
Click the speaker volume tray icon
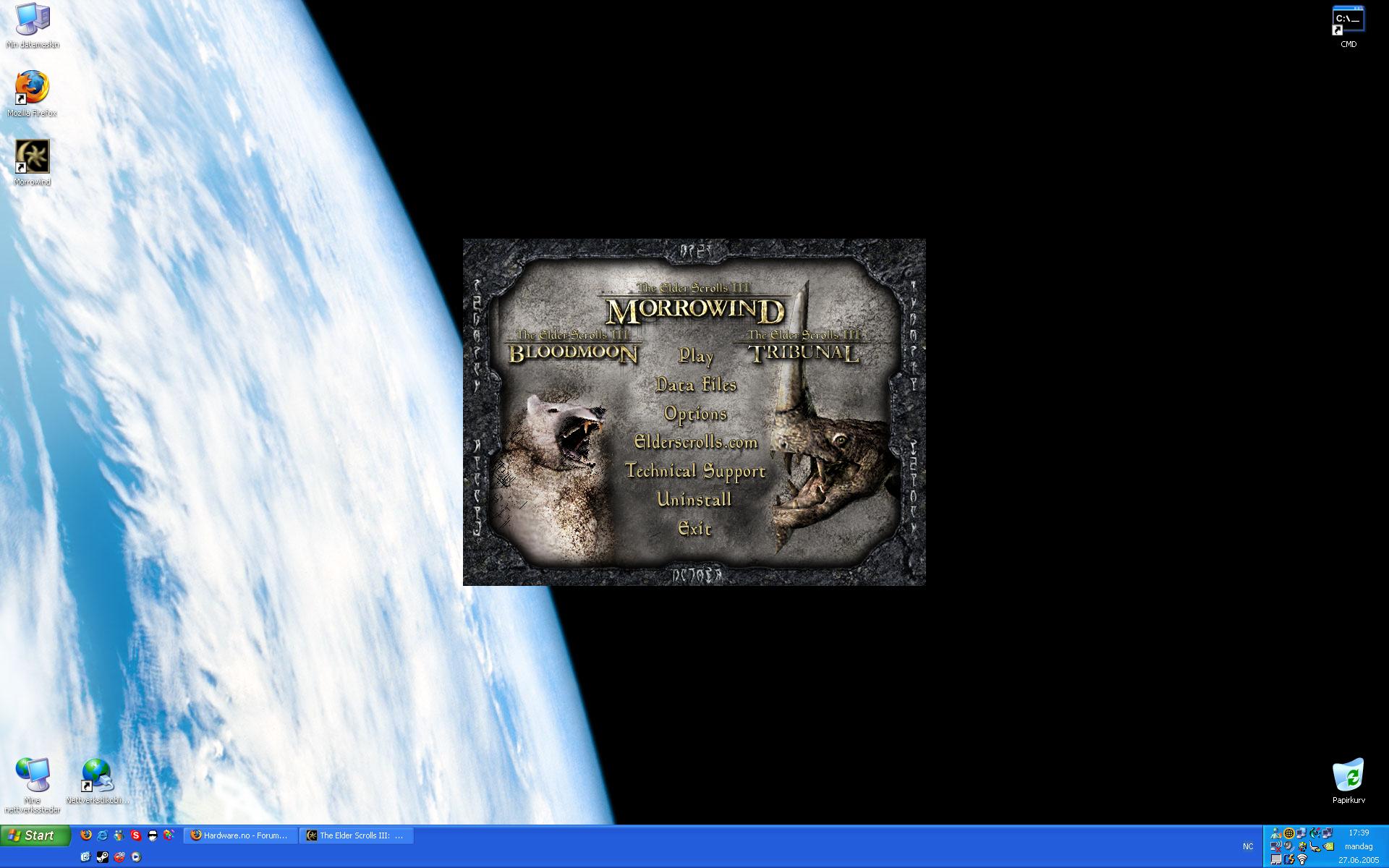point(1289,846)
